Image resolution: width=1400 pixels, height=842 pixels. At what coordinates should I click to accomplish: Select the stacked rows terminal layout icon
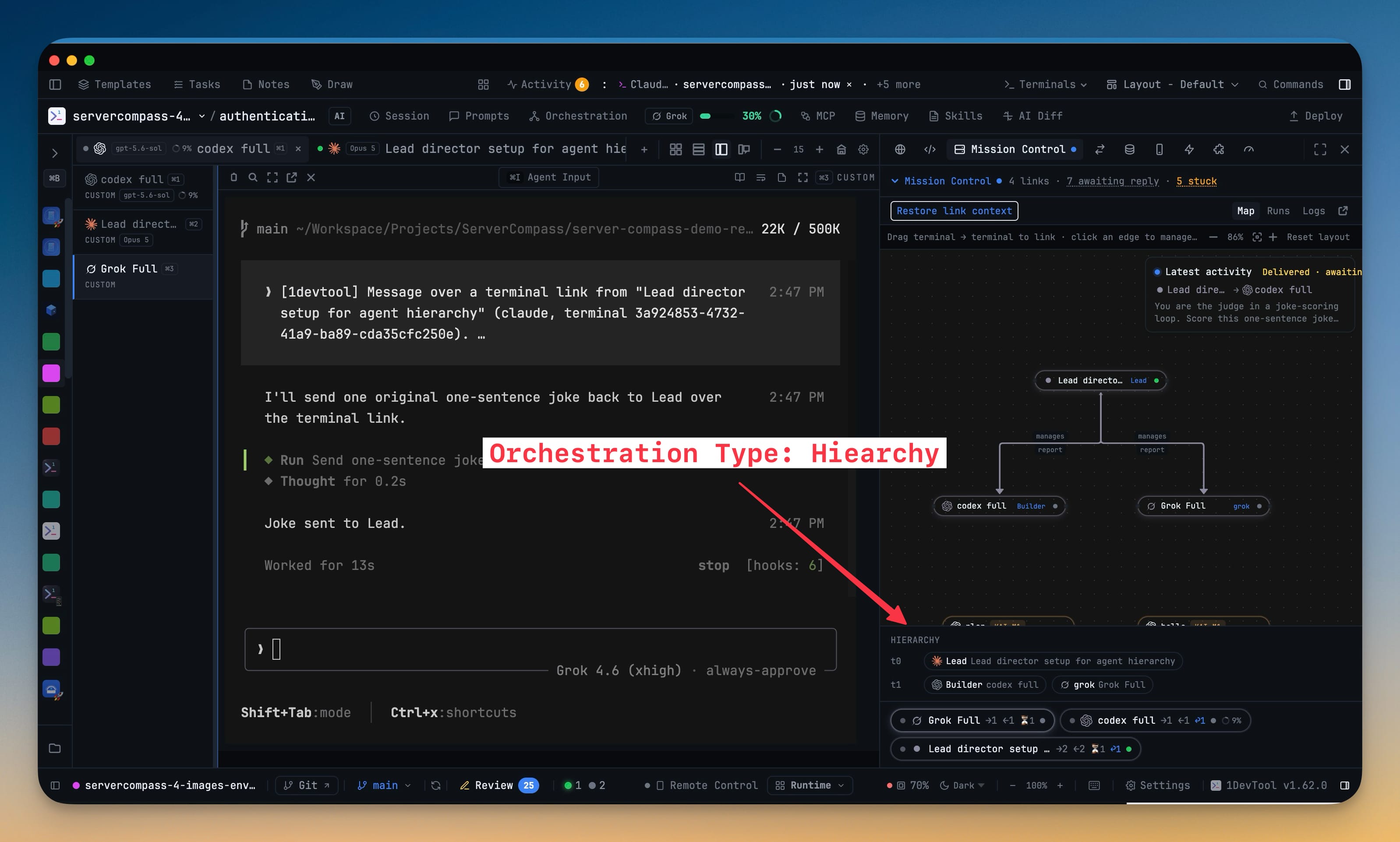pos(698,149)
